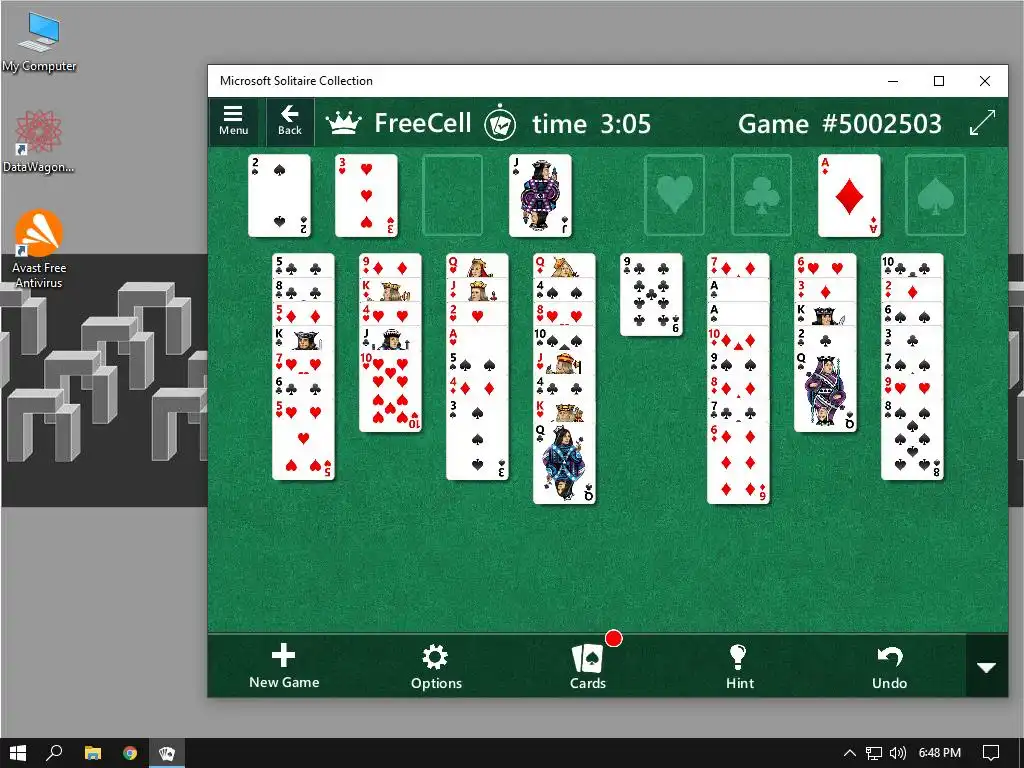Select the 2 of spades free cell
Image resolution: width=1024 pixels, height=768 pixels.
coord(280,195)
